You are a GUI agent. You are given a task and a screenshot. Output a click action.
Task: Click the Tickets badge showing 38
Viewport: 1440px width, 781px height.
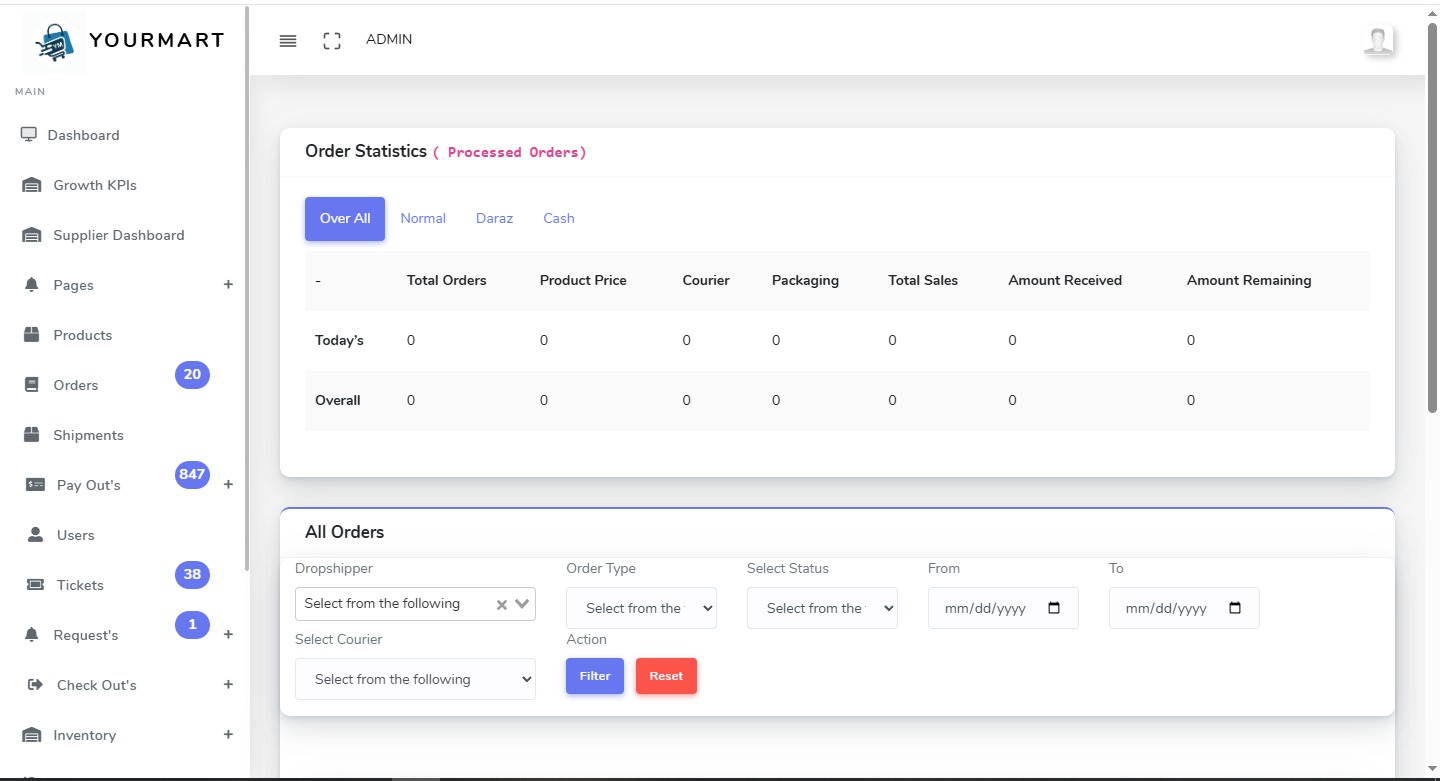point(192,574)
